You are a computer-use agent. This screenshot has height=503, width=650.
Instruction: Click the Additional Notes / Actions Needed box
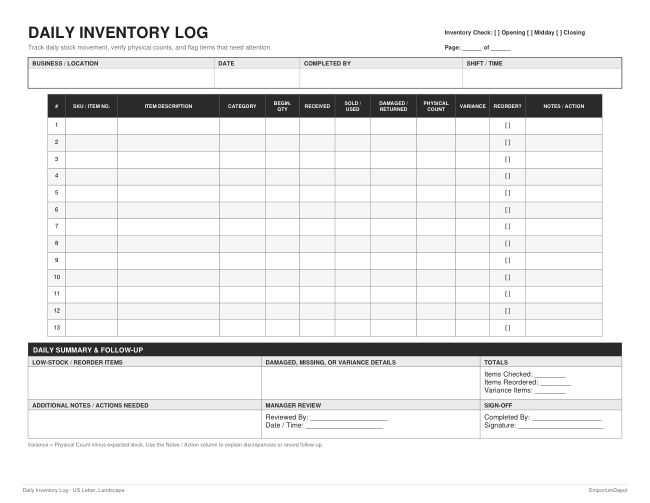pos(145,424)
